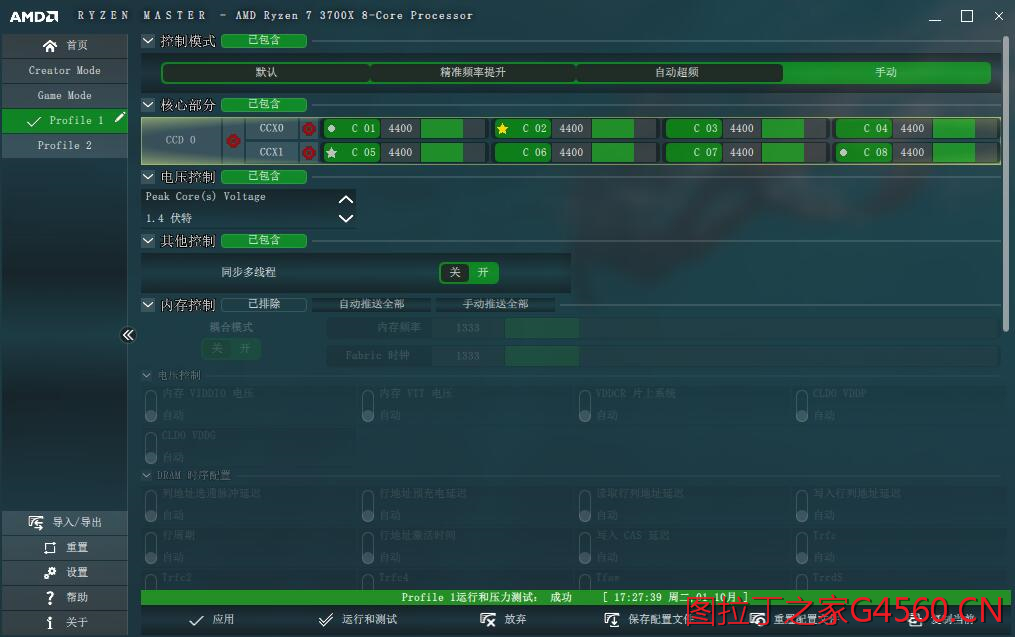This screenshot has width=1015, height=637.
Task: Select Profile 2 in the sidebar
Action: 64,145
